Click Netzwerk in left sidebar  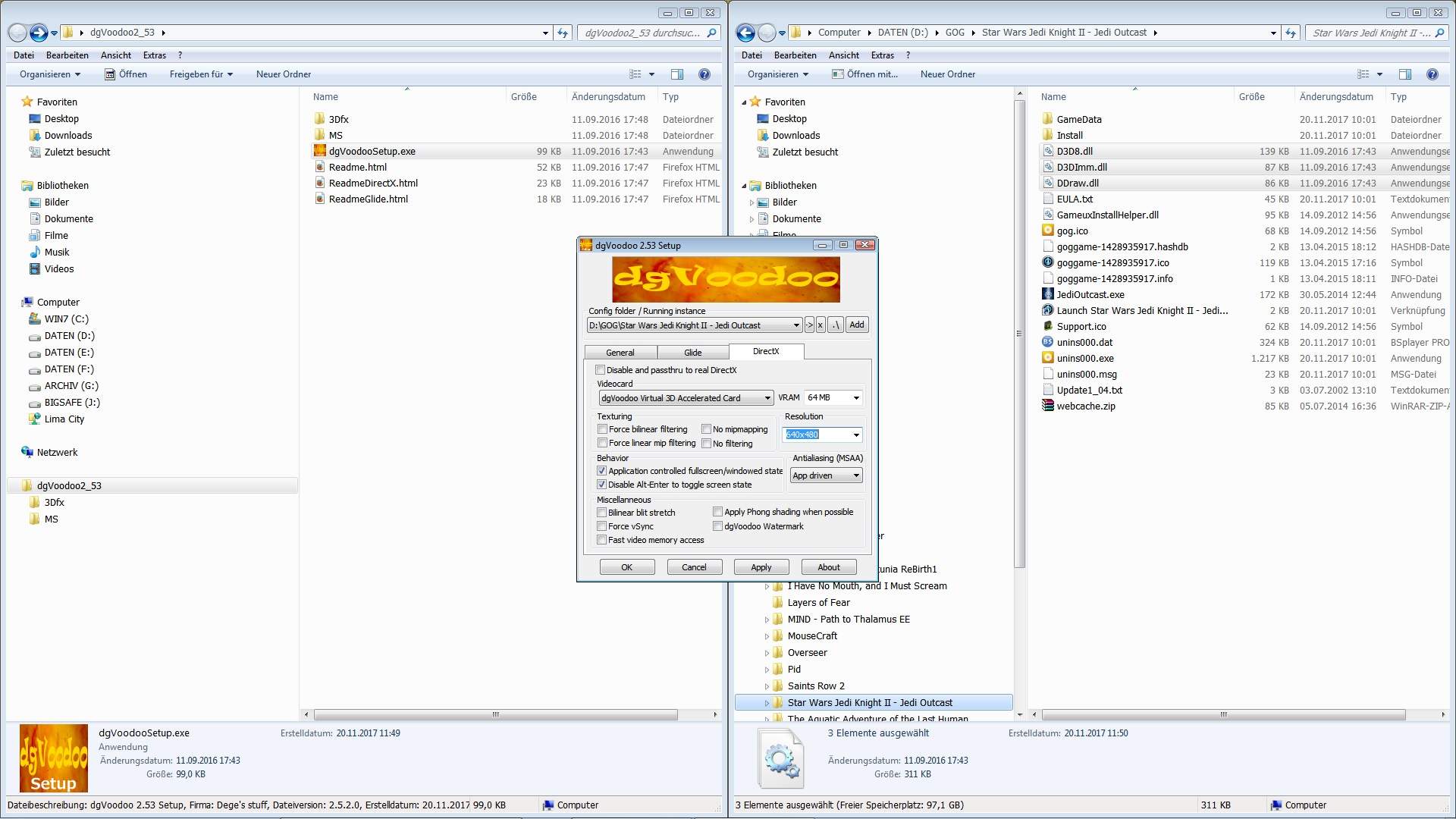(57, 452)
